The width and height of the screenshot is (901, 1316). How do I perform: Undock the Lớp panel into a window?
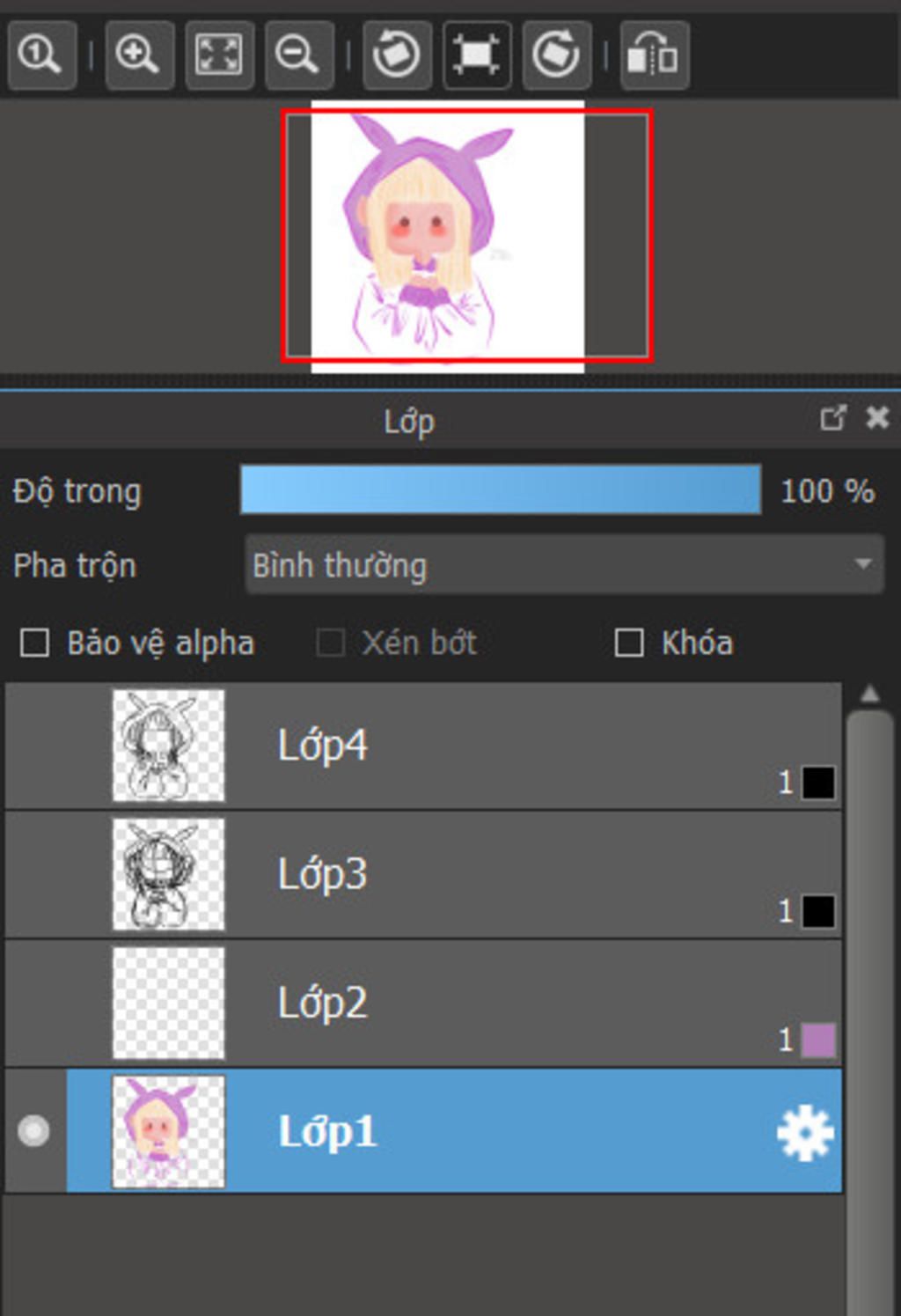832,418
